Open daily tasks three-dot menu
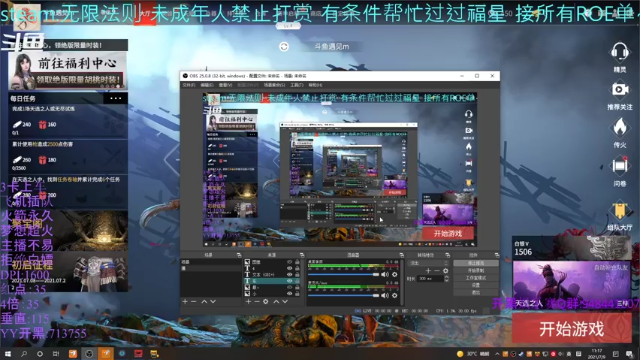 point(116,98)
